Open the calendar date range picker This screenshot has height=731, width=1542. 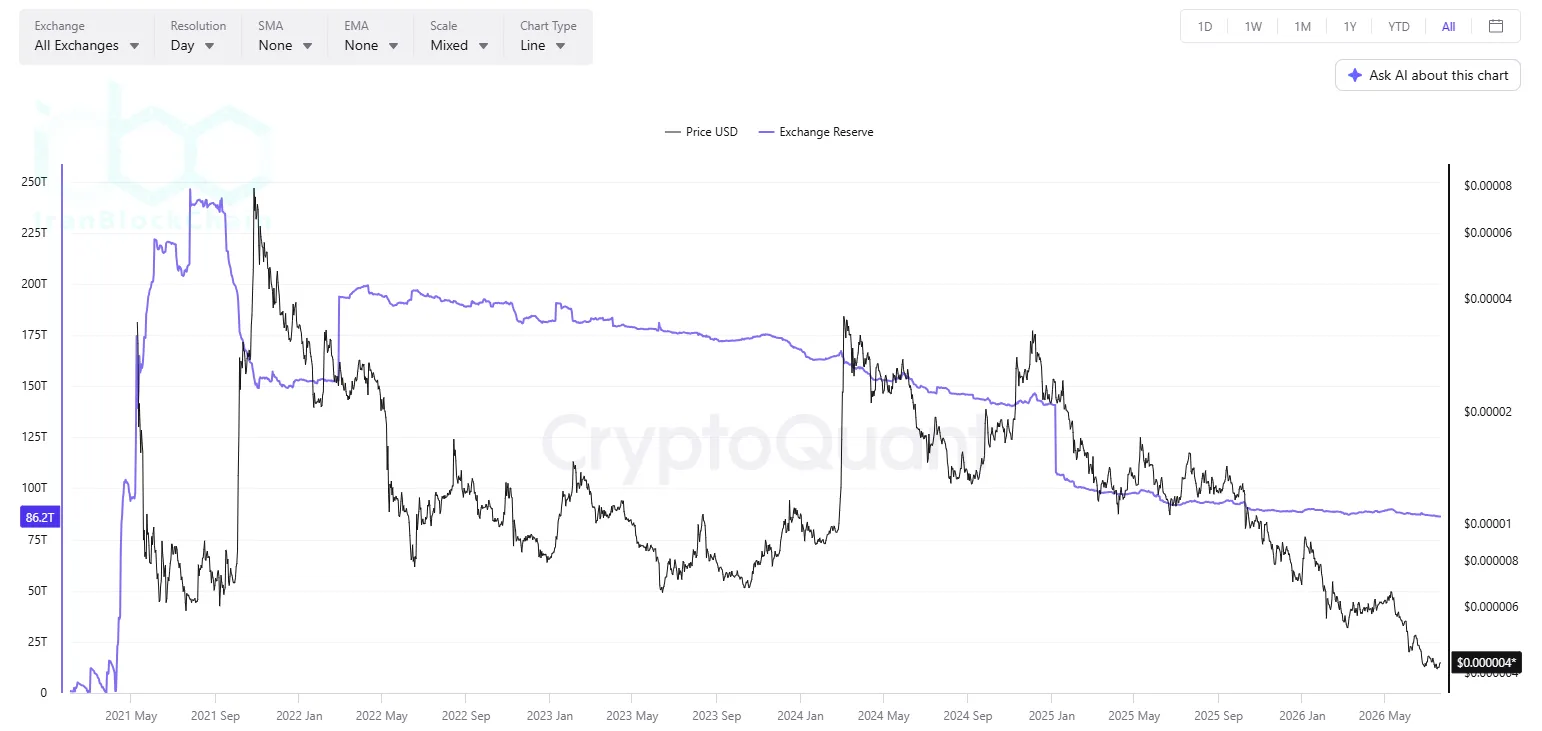pyautogui.click(x=1496, y=26)
